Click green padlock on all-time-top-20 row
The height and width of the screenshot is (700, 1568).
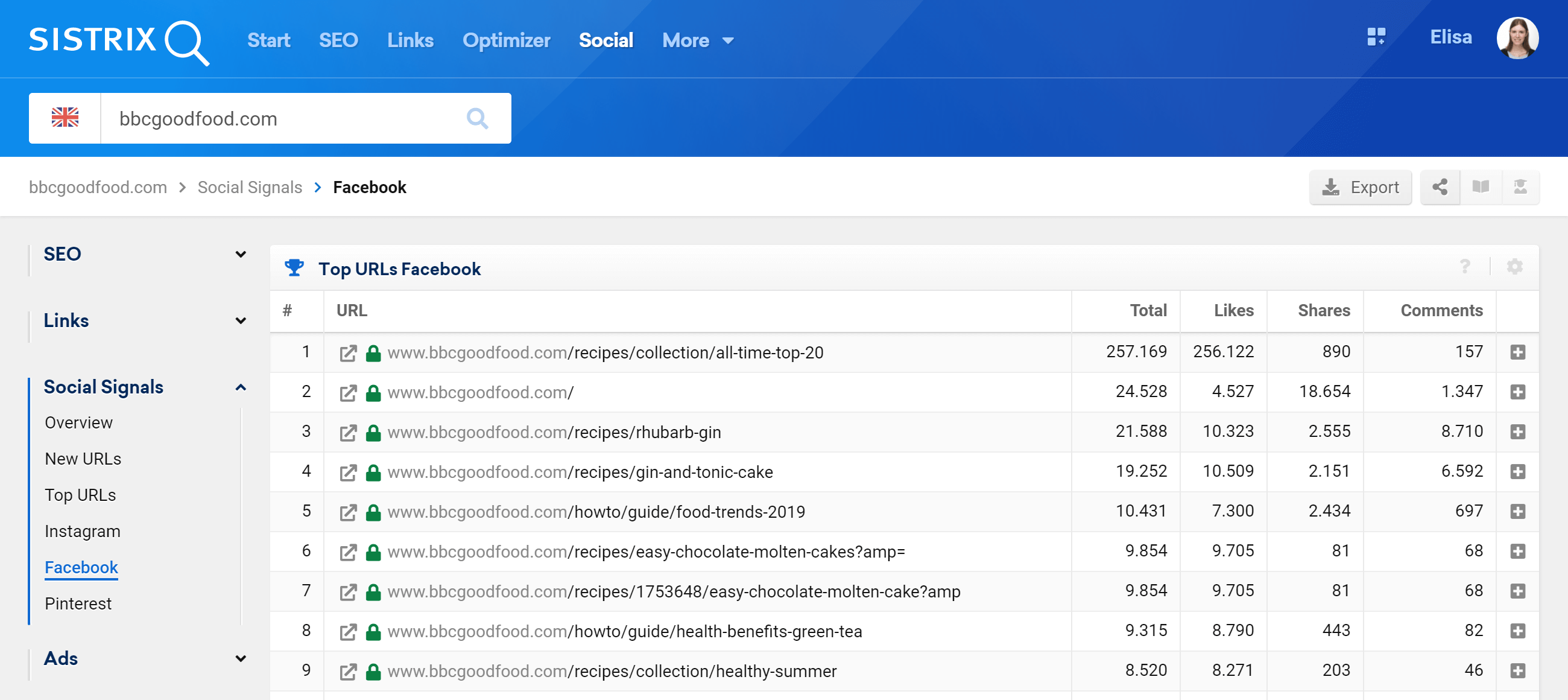[x=373, y=353]
